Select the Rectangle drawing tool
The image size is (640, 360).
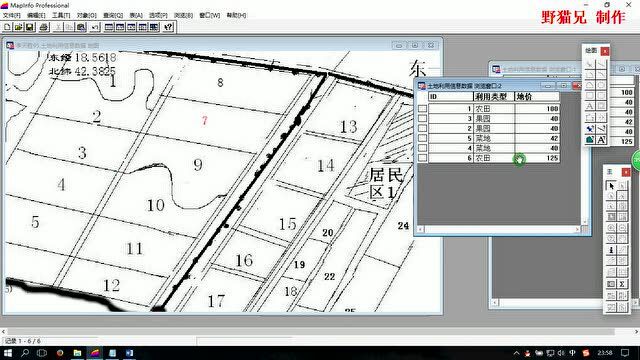(590, 96)
